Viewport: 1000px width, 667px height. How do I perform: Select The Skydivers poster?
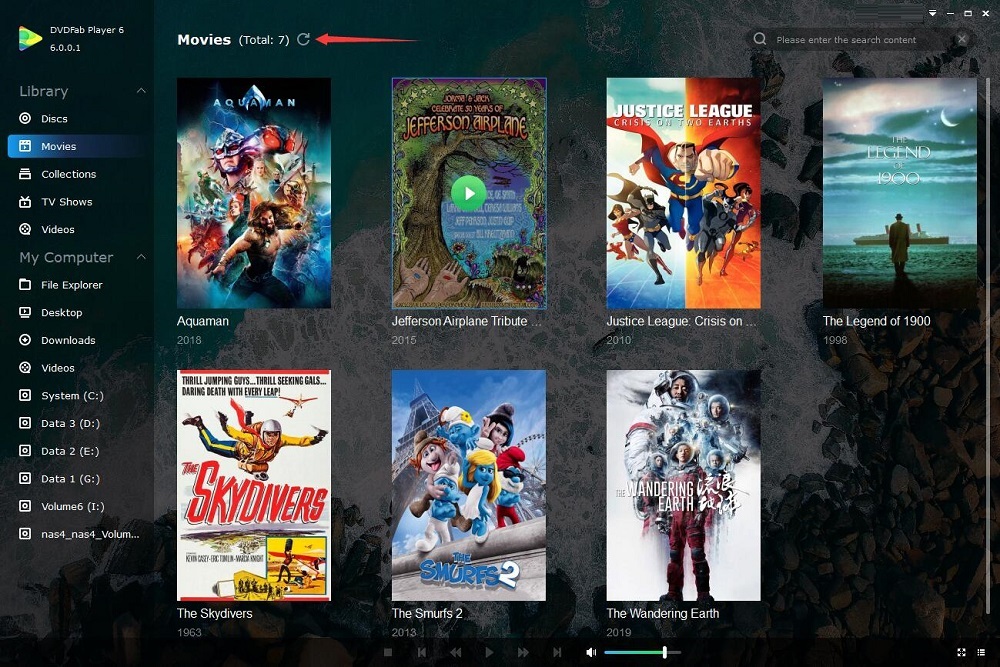(x=254, y=485)
